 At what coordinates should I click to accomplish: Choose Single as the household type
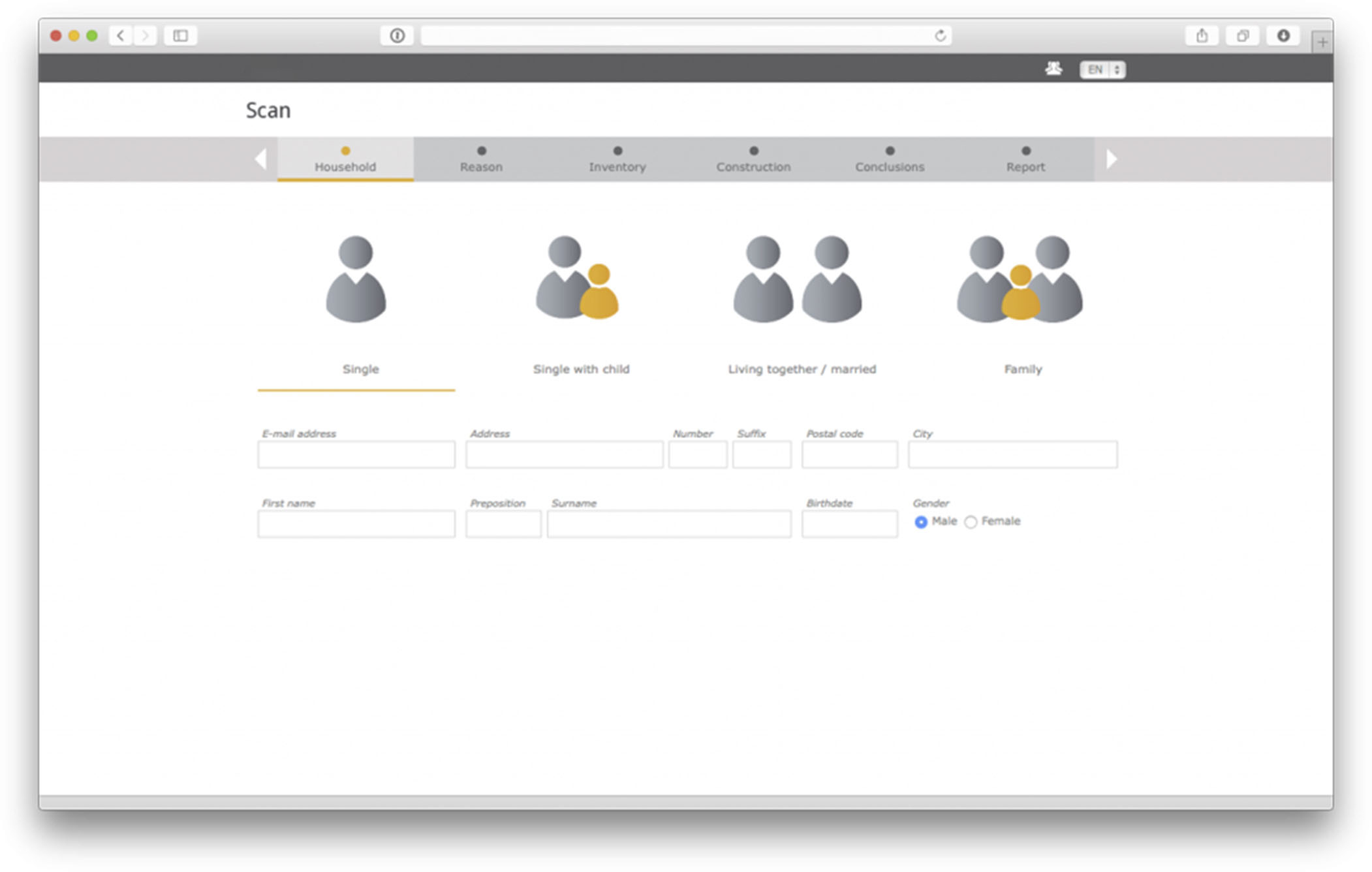(360, 369)
